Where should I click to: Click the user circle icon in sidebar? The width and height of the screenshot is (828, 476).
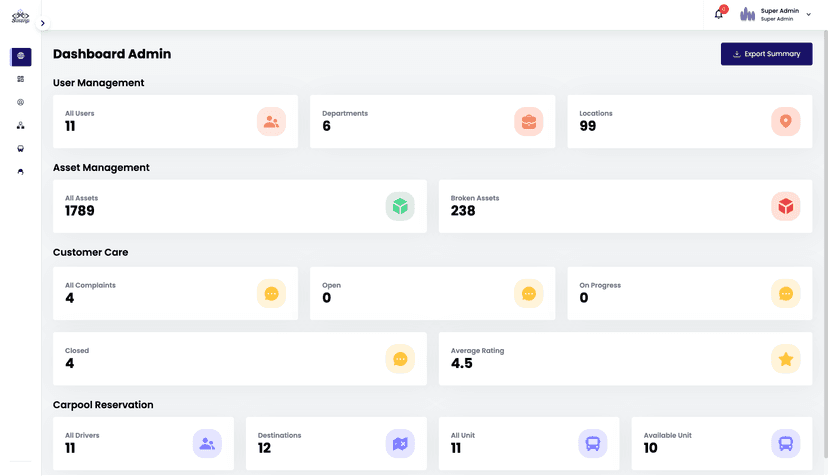pos(21,102)
